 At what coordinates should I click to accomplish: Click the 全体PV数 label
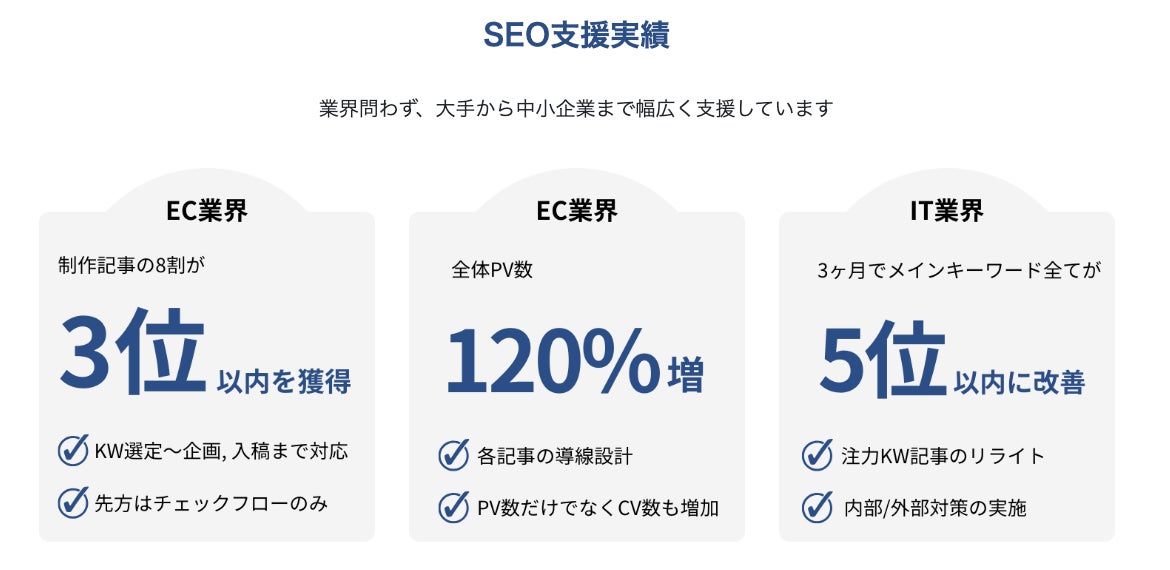click(x=492, y=270)
